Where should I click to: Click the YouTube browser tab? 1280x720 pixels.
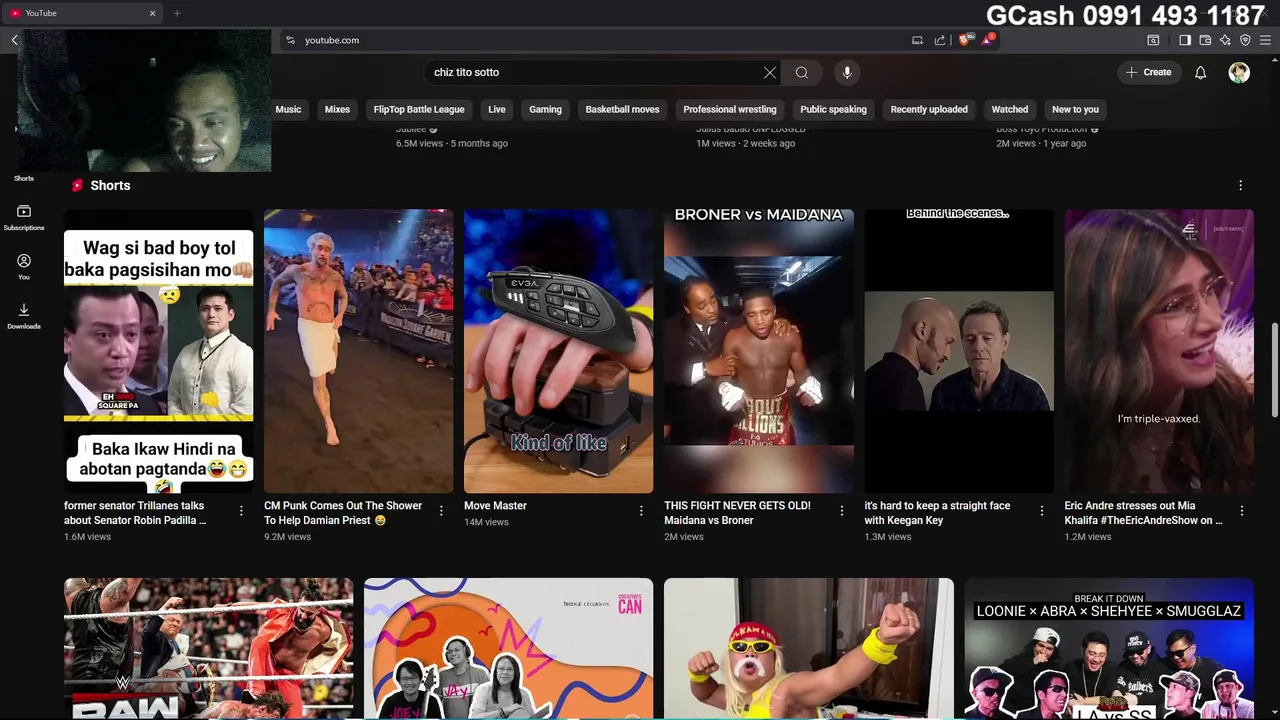83,13
